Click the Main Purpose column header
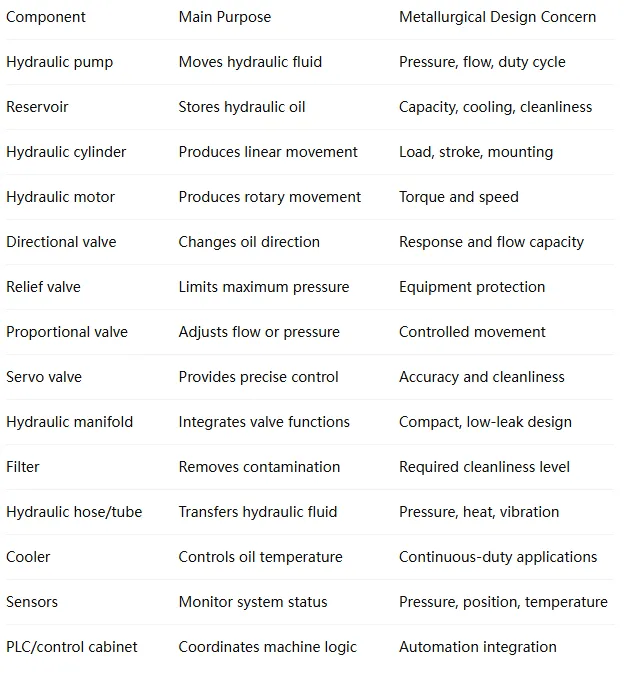This screenshot has width=629, height=677. pyautogui.click(x=224, y=17)
